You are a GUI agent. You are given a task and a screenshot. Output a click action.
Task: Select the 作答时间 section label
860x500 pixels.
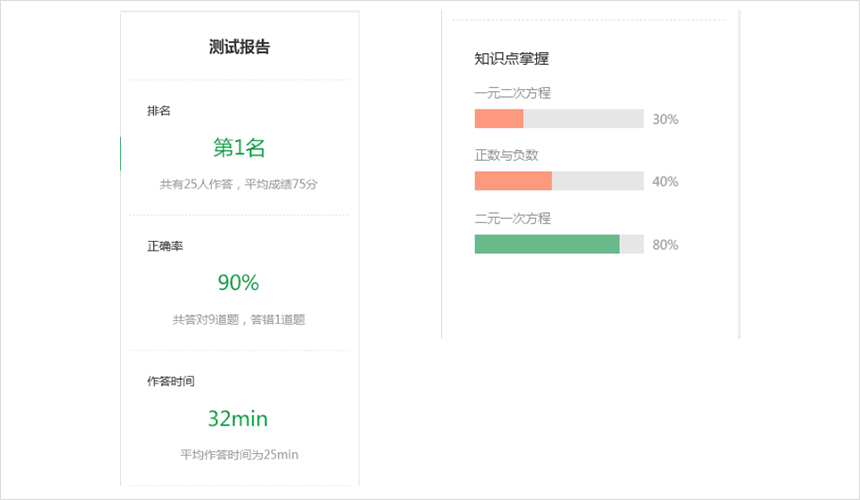coord(171,381)
